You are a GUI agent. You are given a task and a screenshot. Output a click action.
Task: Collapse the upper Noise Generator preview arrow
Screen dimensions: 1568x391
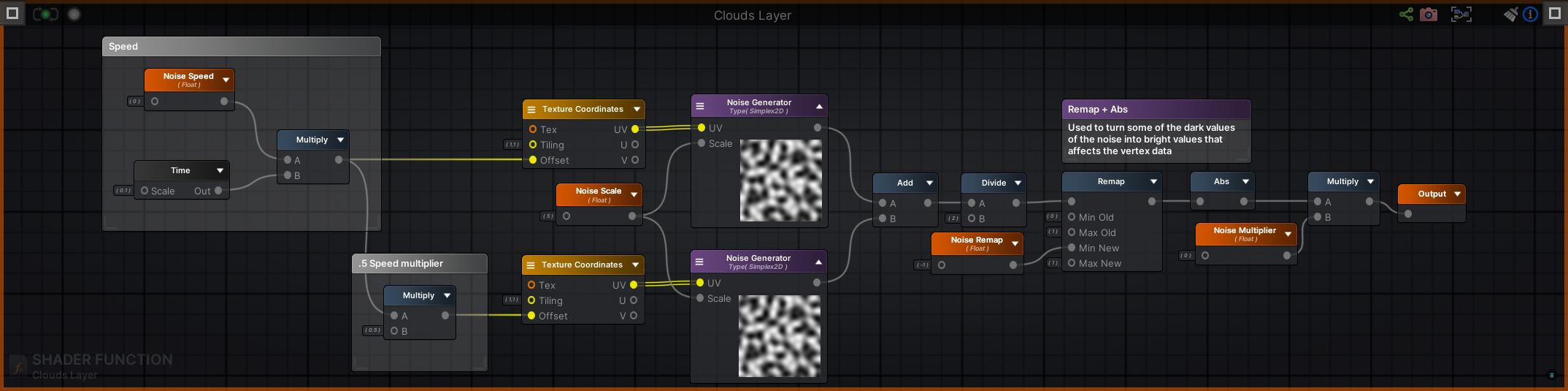[819, 106]
